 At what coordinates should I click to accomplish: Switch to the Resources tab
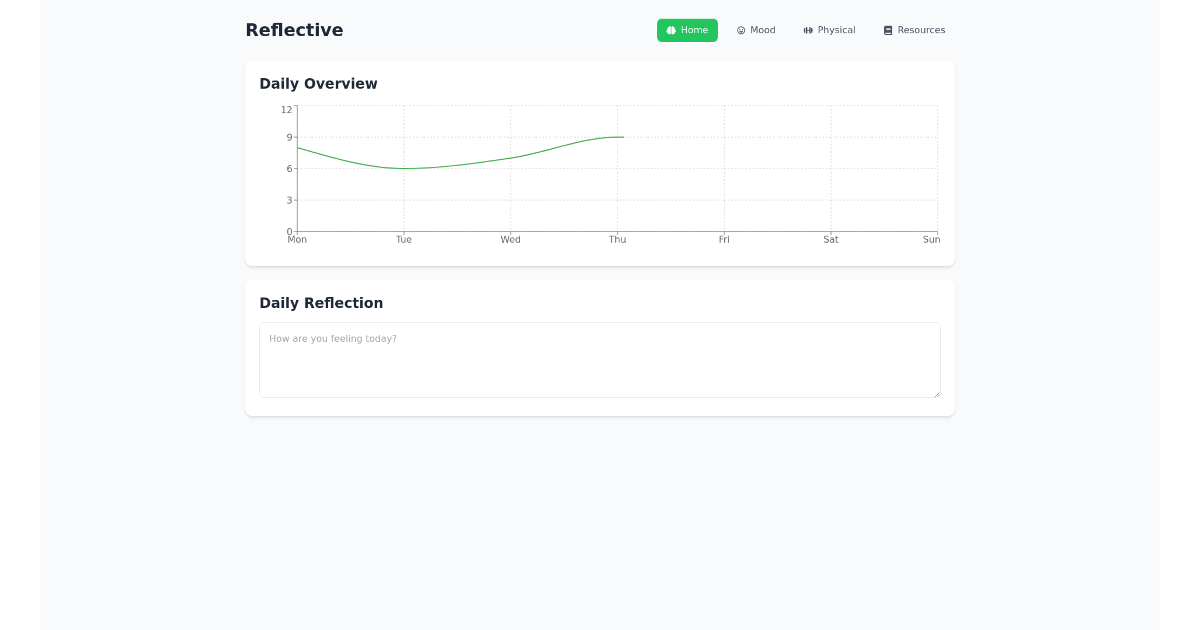914,30
